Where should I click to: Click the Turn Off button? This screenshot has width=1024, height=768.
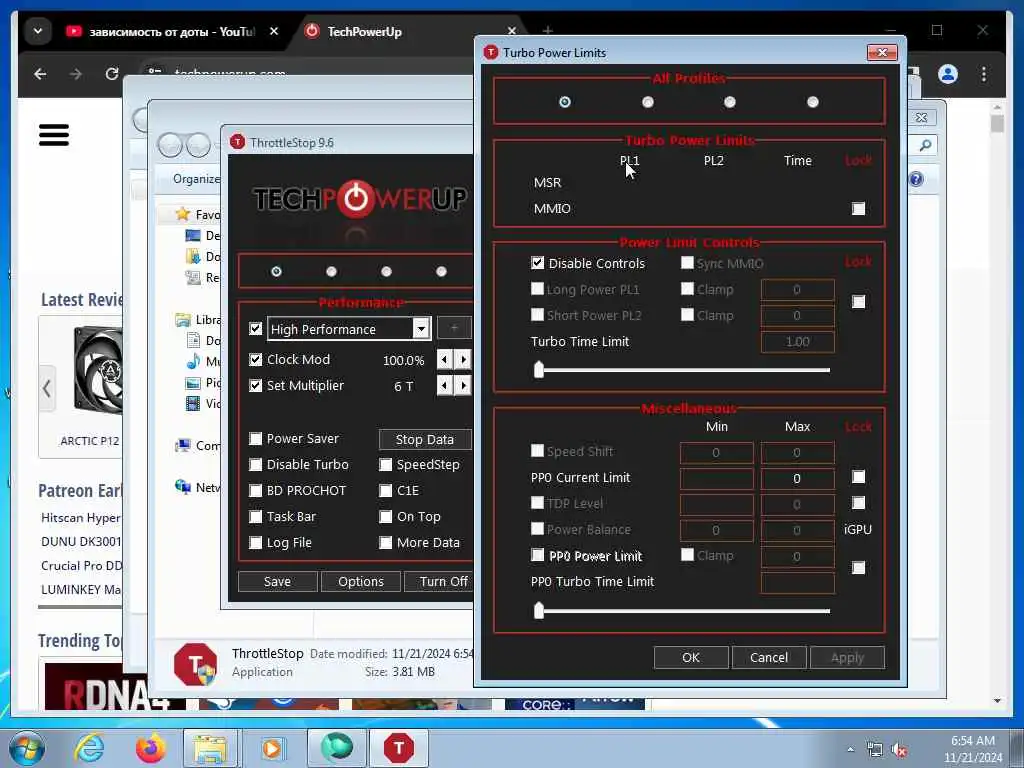tap(439, 581)
